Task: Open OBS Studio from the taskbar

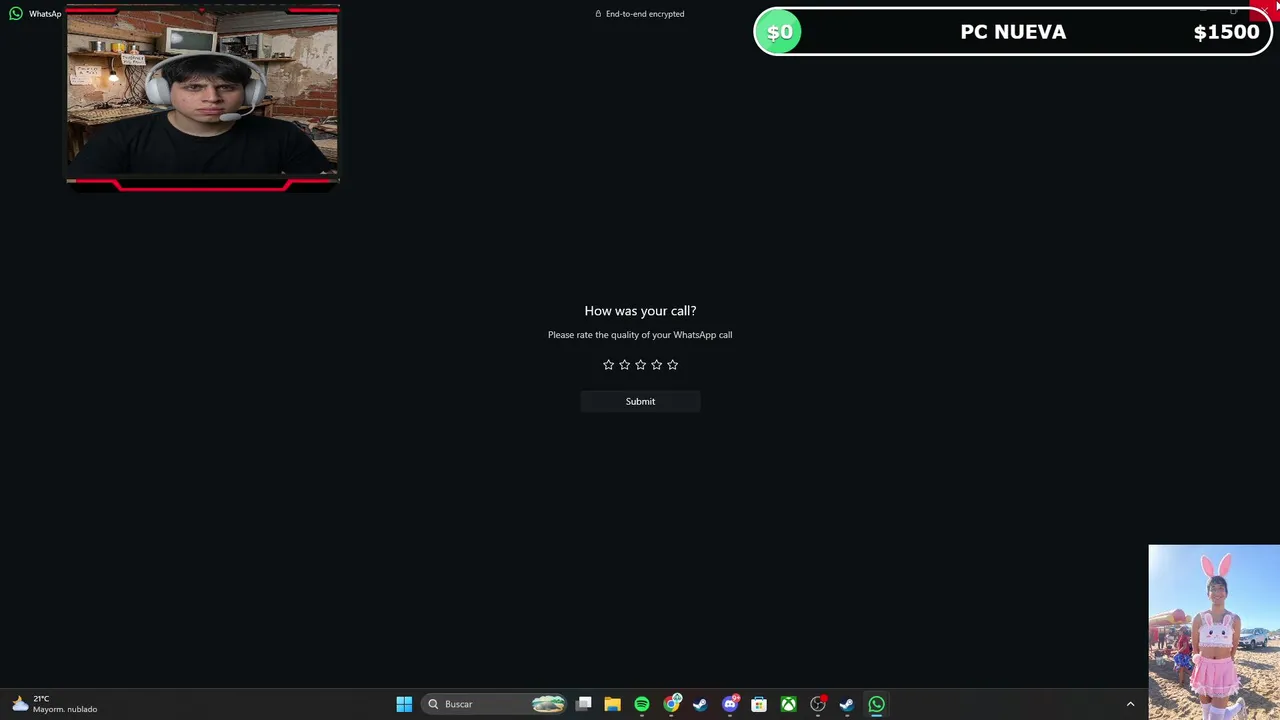Action: [x=818, y=704]
